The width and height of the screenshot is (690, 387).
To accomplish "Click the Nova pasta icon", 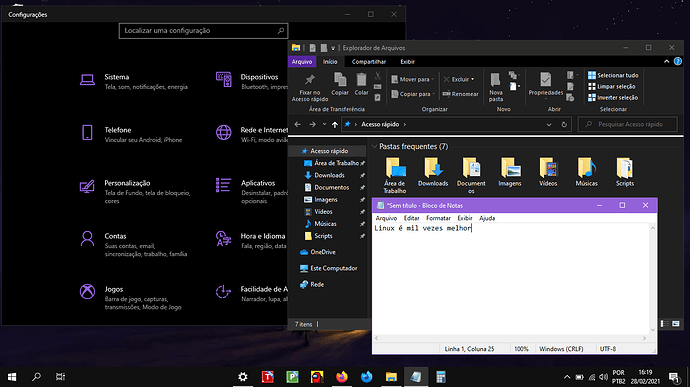I will point(495,80).
